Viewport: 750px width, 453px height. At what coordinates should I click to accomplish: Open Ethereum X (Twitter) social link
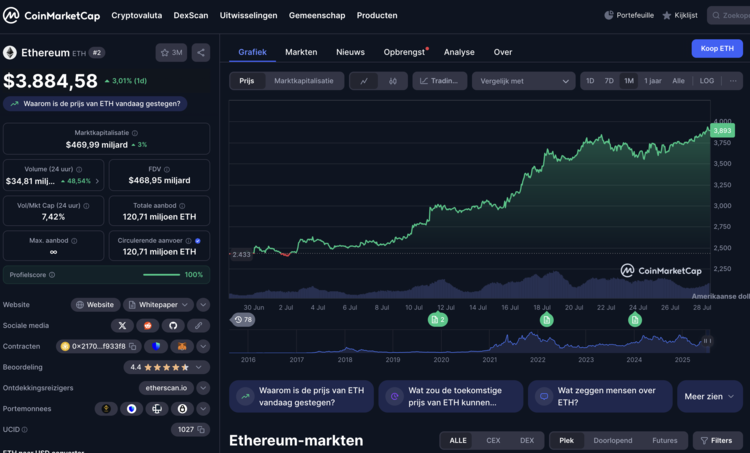pos(122,326)
